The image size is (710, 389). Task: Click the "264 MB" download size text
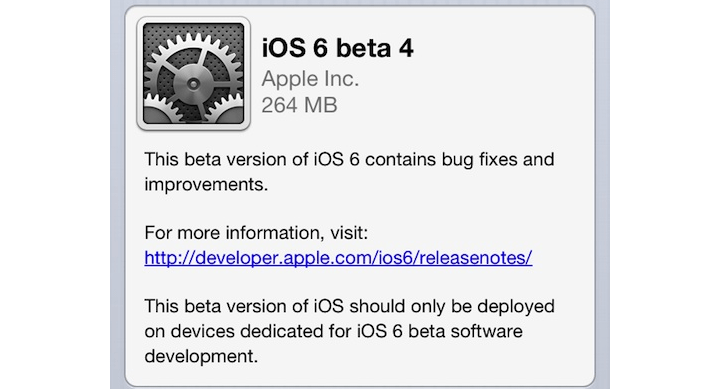click(x=299, y=105)
